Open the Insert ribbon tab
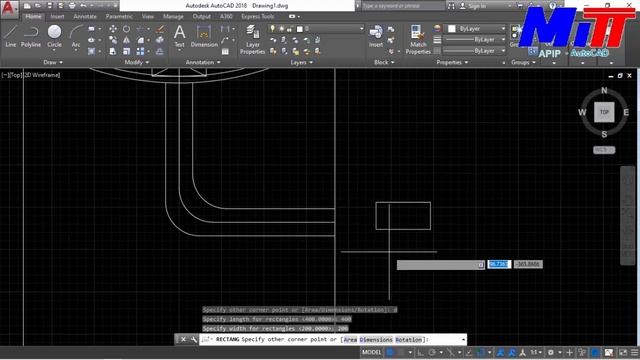 [58, 16]
